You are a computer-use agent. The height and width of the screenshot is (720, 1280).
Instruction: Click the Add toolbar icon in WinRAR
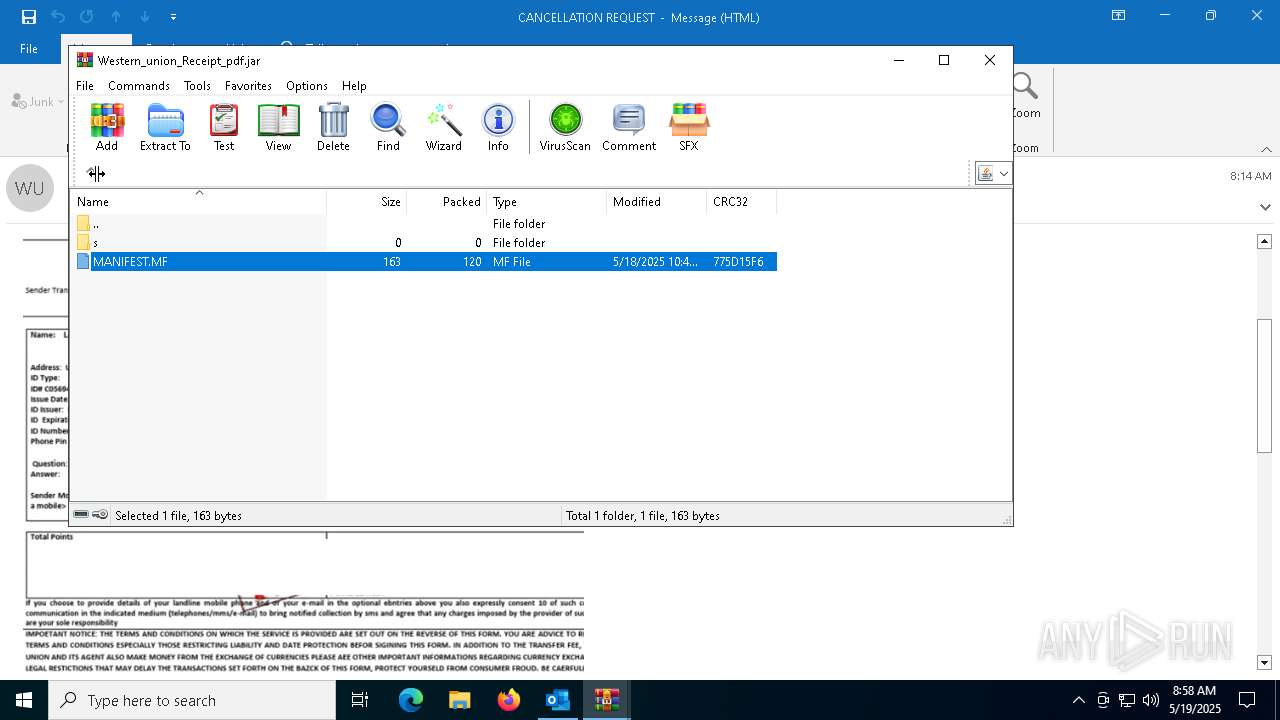pyautogui.click(x=107, y=127)
